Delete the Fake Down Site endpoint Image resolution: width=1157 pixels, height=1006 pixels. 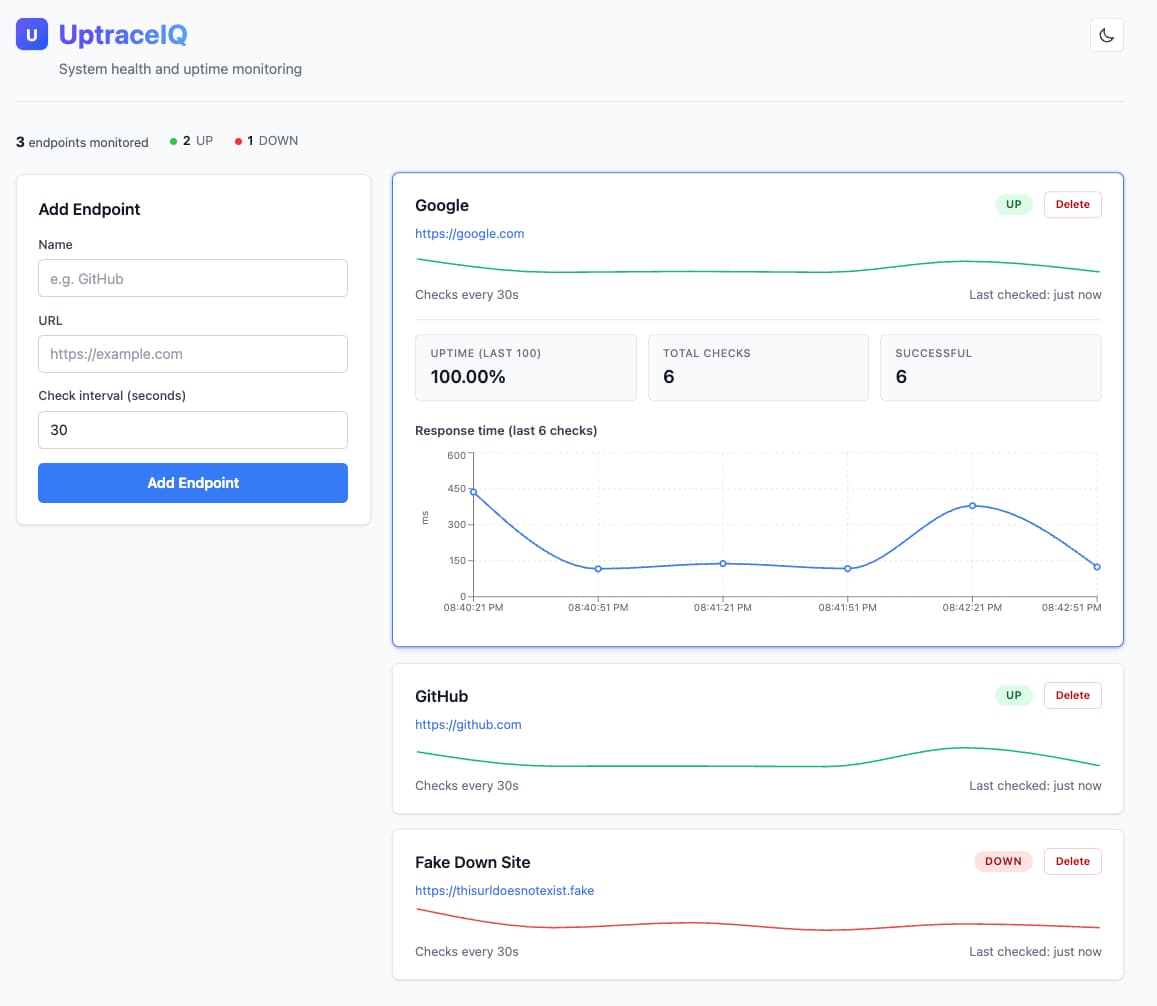pos(1072,861)
